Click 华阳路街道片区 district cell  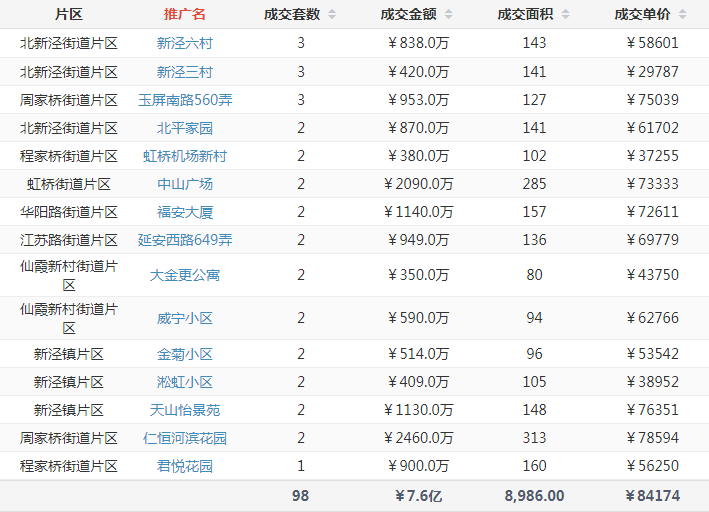(69, 212)
